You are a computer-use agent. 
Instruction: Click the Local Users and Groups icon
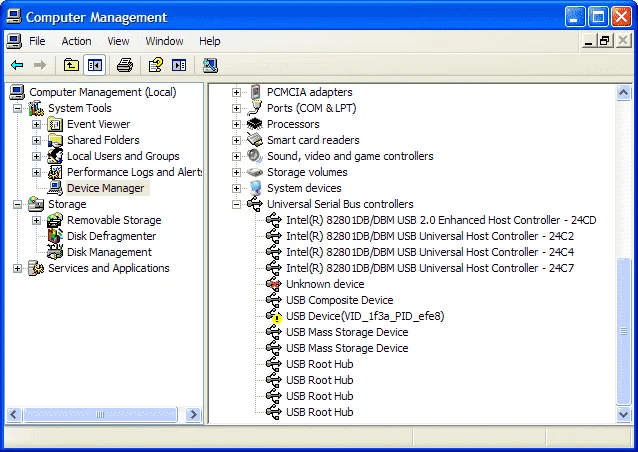pyautogui.click(x=55, y=156)
